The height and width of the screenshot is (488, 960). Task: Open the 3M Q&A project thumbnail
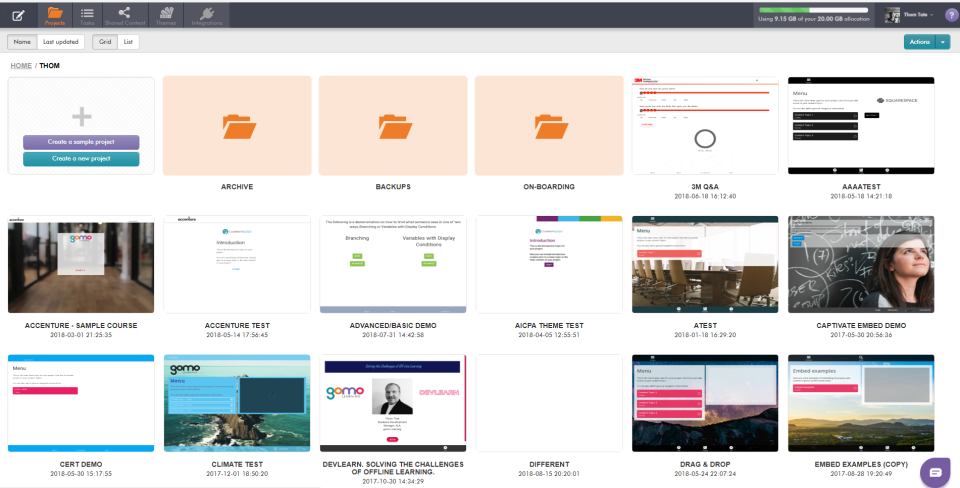[x=705, y=126]
